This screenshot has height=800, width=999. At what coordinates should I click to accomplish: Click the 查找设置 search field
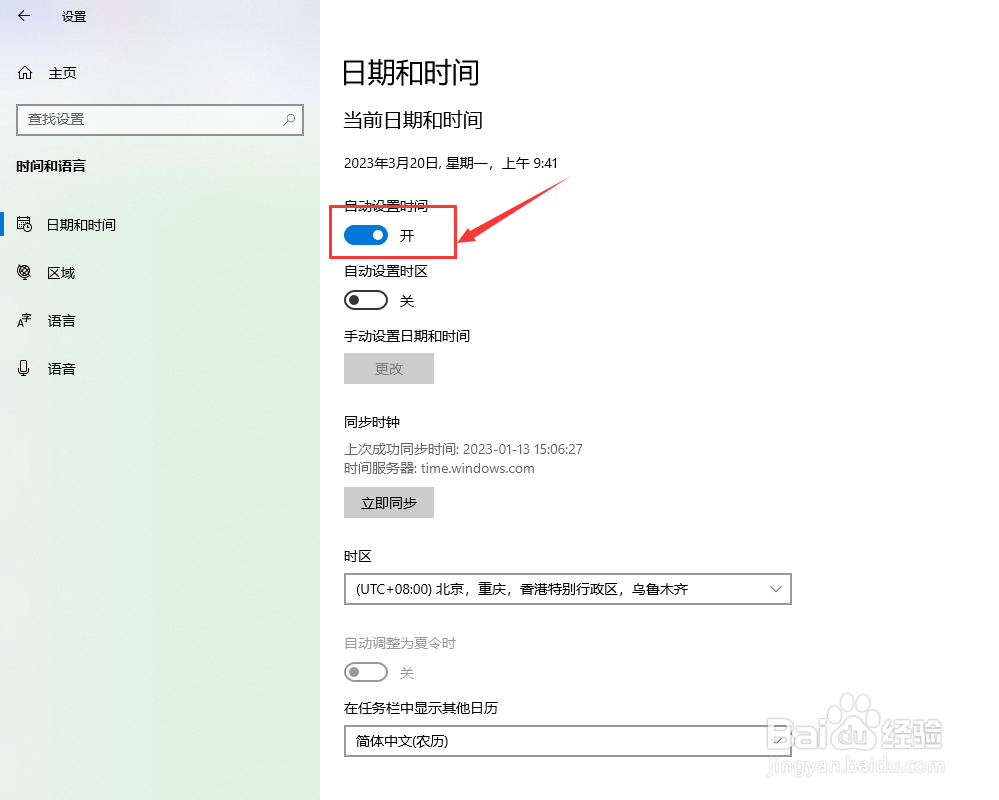coord(160,120)
